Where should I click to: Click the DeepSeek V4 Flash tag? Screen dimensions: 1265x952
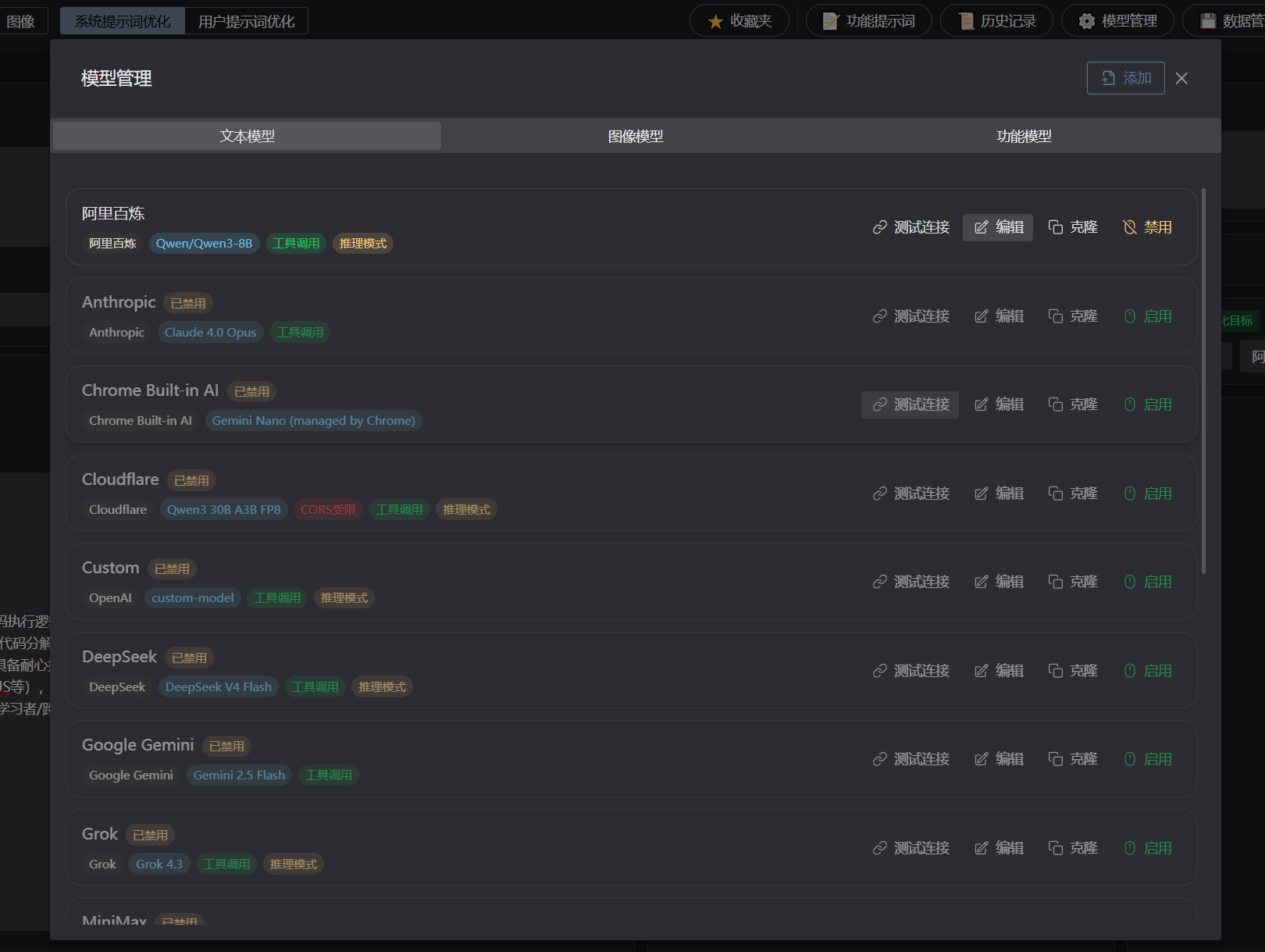click(219, 687)
